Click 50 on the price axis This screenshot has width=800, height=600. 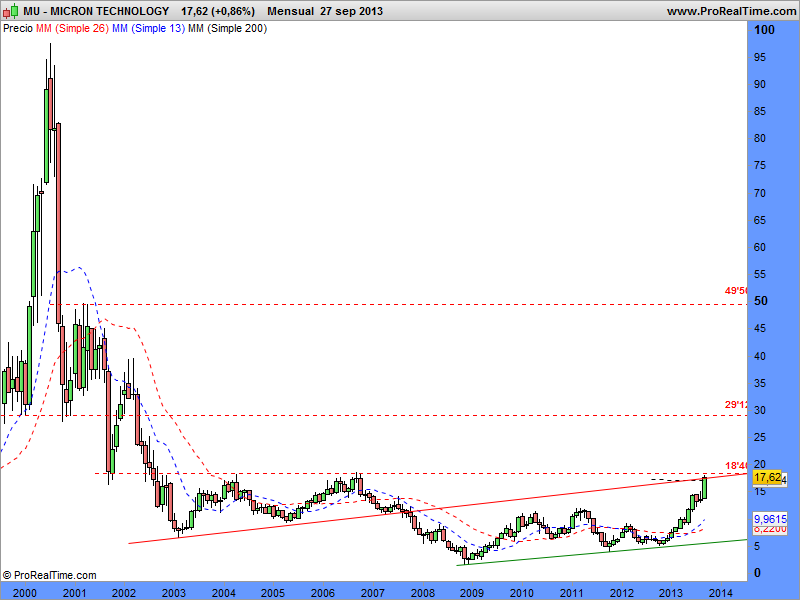760,301
